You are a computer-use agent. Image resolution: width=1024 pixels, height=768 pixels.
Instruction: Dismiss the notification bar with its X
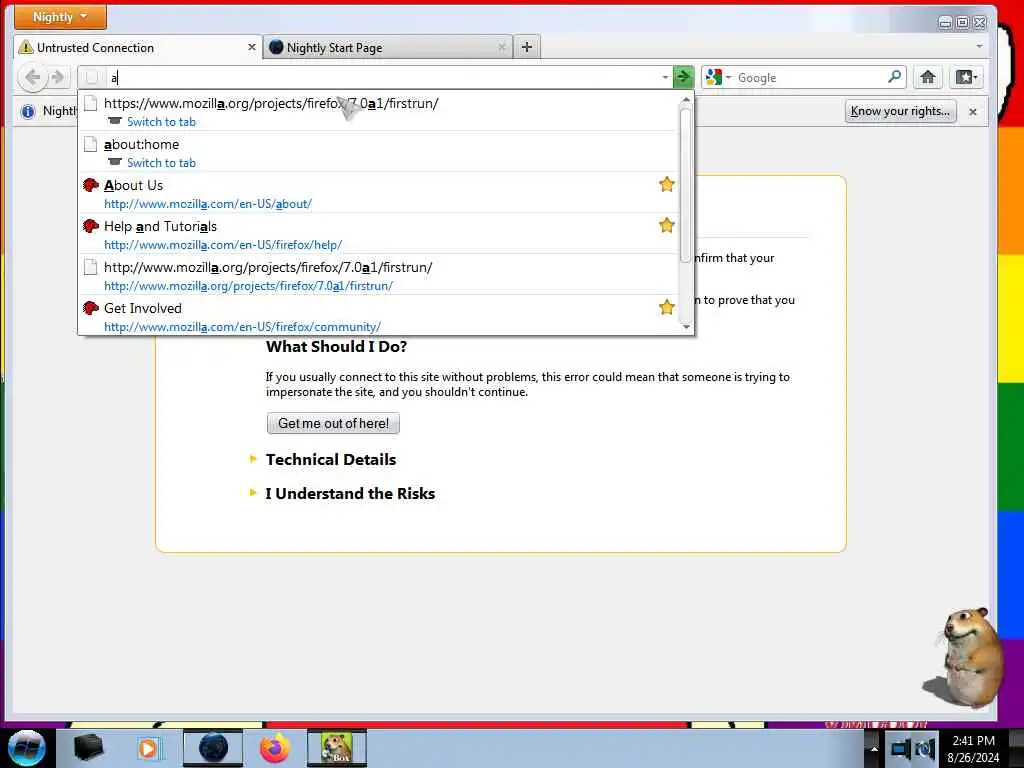[x=972, y=112]
